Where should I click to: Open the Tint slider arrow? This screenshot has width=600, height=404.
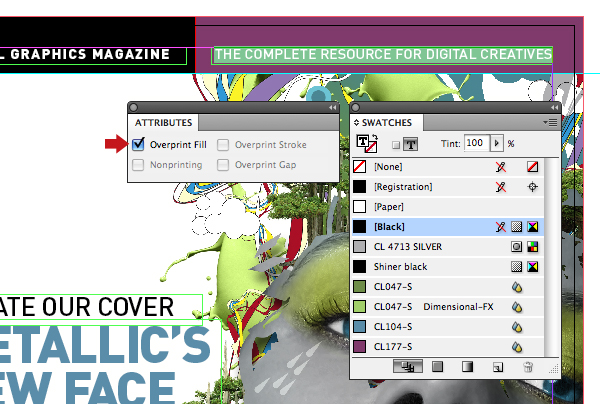497,143
